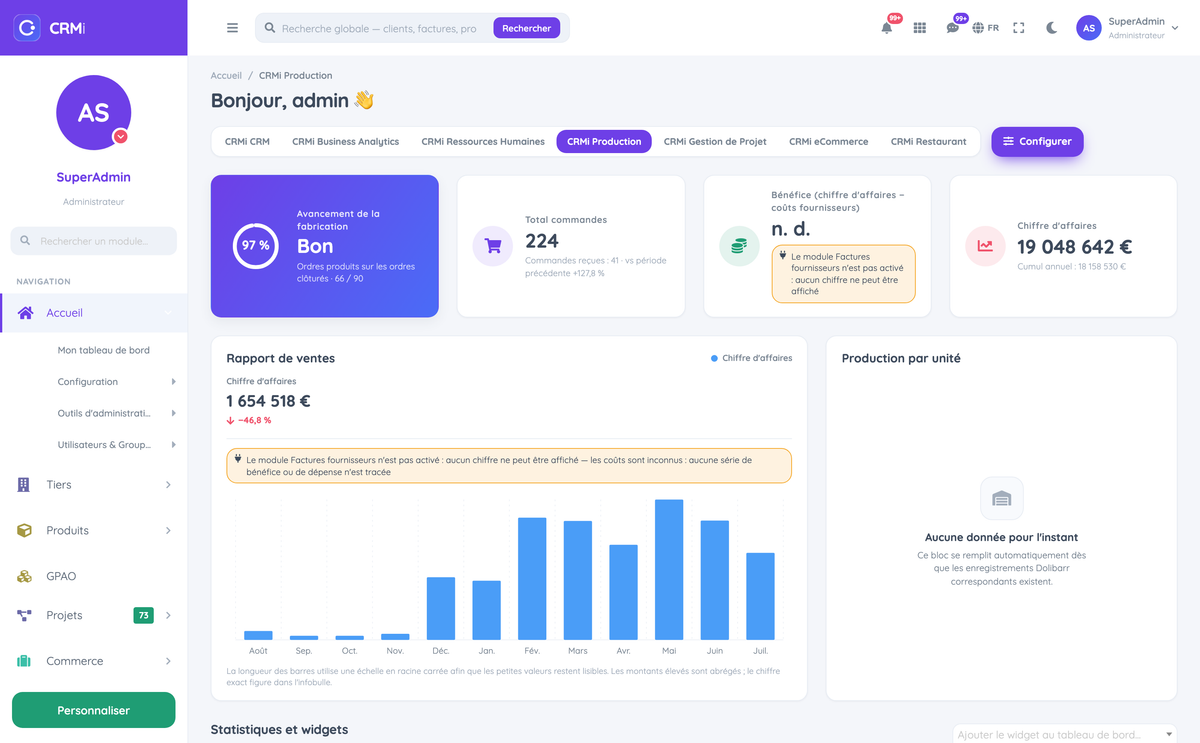Image resolution: width=1200 pixels, height=743 pixels.
Task: Click the chart icon in Chiffre d'affaires card
Action: (x=985, y=246)
